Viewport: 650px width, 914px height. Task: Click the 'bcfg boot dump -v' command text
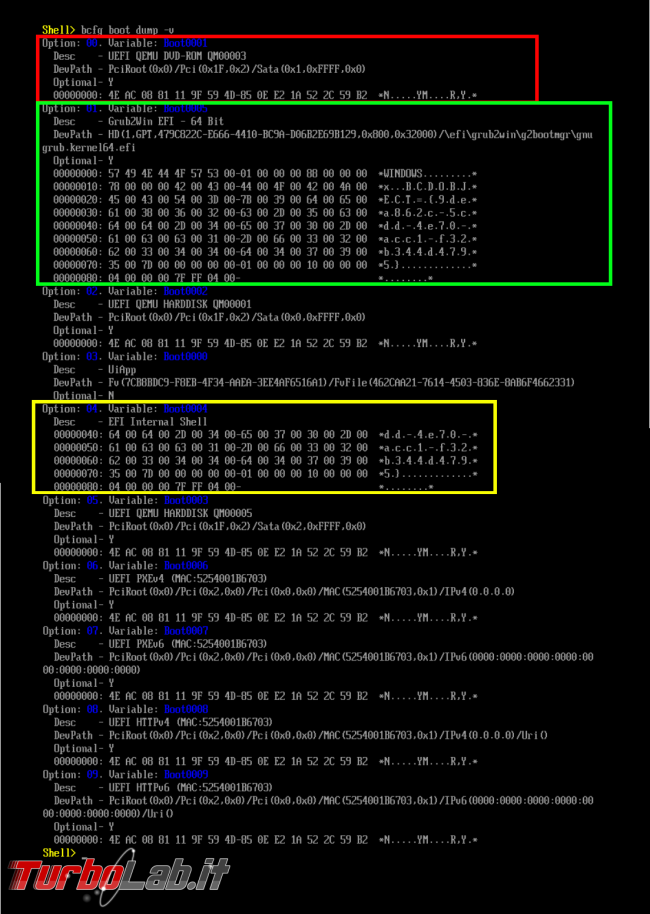pyautogui.click(x=127, y=30)
